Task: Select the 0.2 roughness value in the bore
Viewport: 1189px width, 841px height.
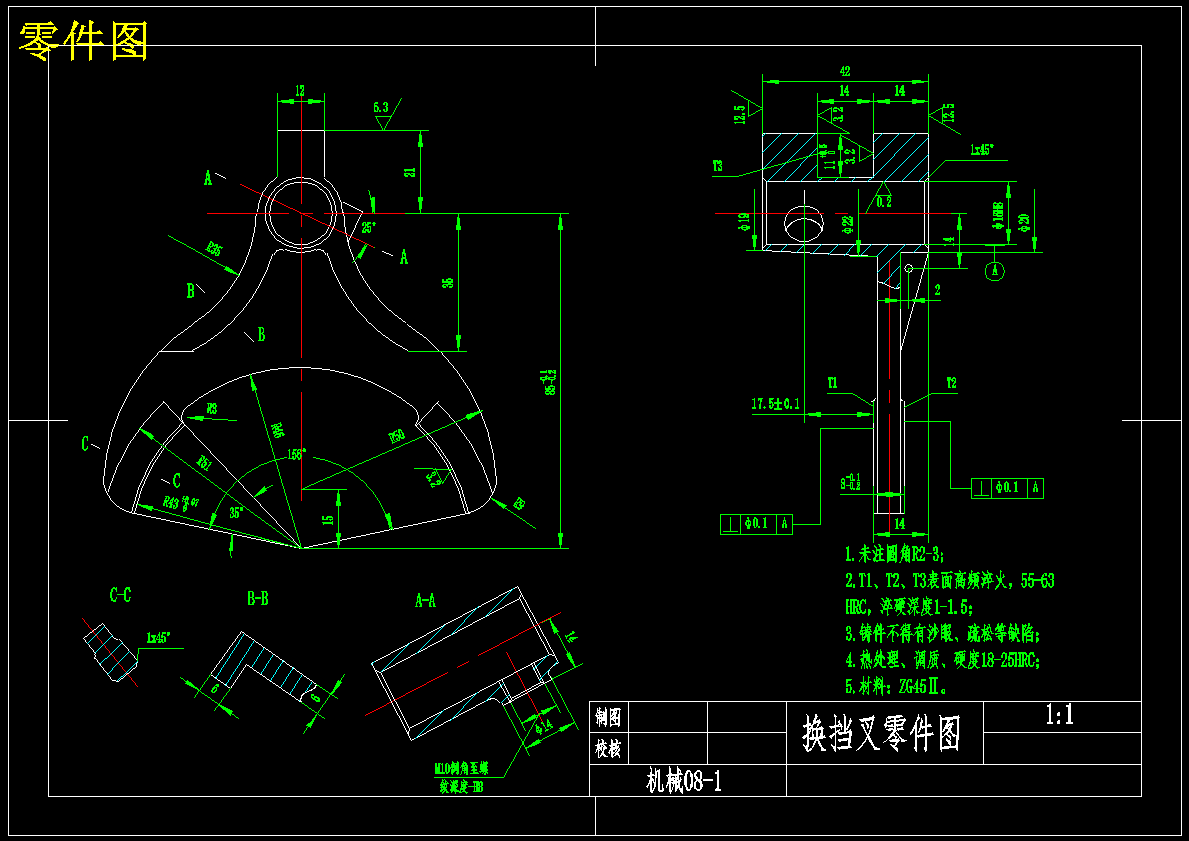Action: (884, 203)
